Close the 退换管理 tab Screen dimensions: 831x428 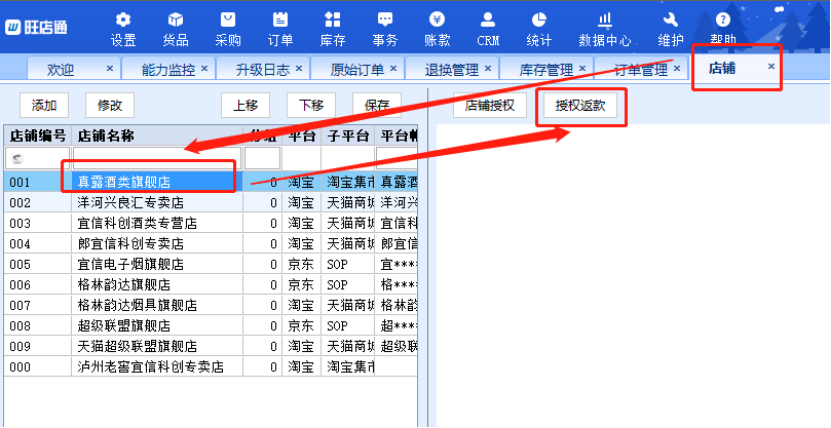(488, 68)
